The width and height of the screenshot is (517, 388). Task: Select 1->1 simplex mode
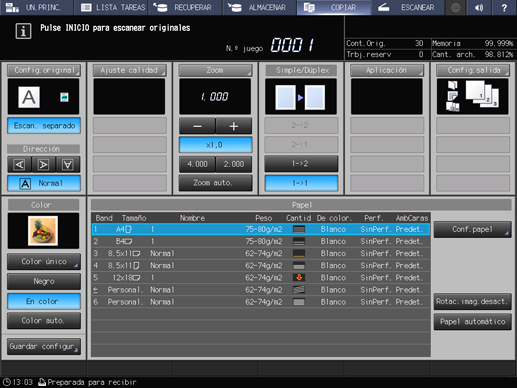(x=301, y=183)
